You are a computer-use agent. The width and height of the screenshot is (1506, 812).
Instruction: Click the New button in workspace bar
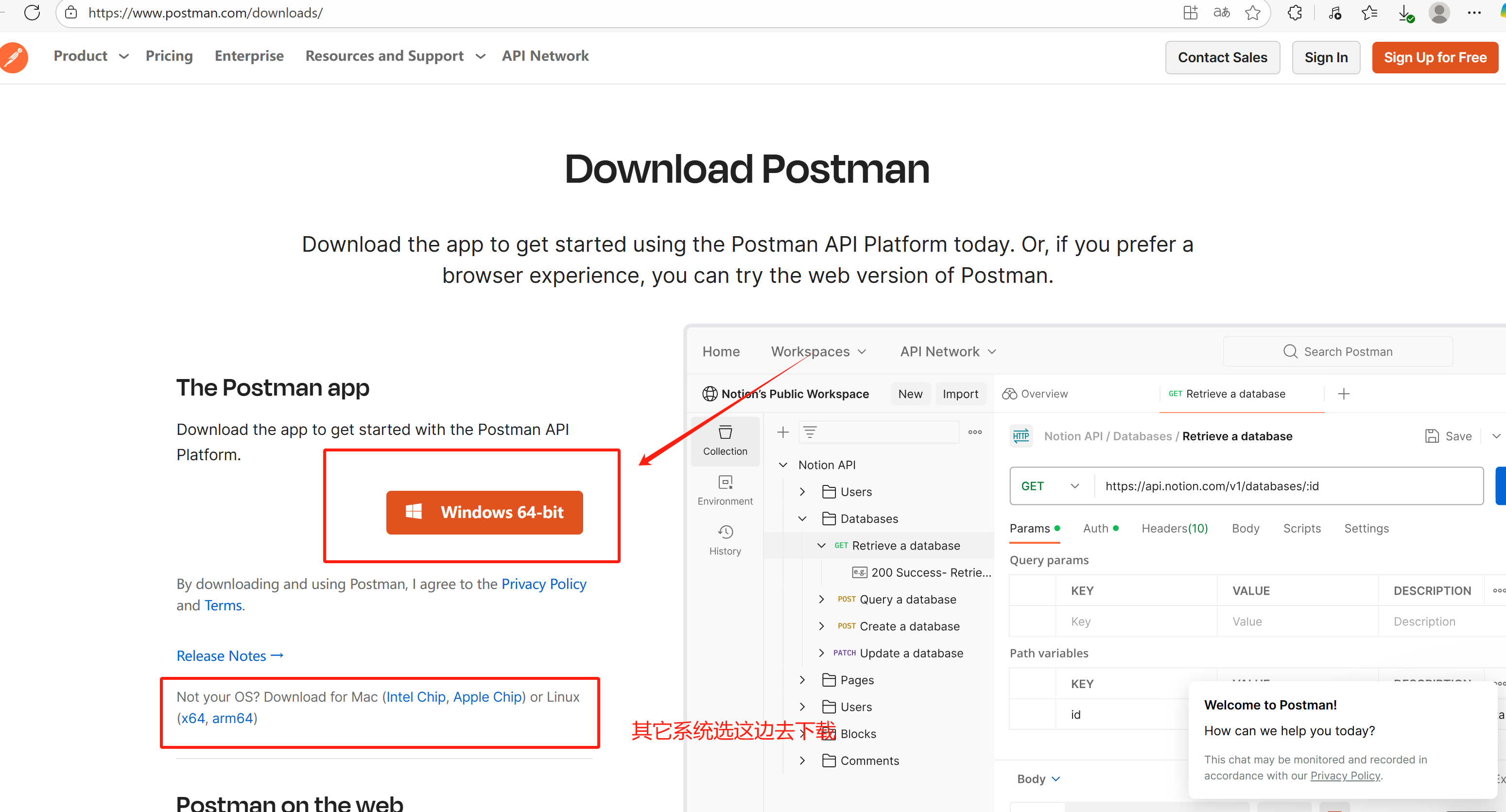click(x=910, y=394)
